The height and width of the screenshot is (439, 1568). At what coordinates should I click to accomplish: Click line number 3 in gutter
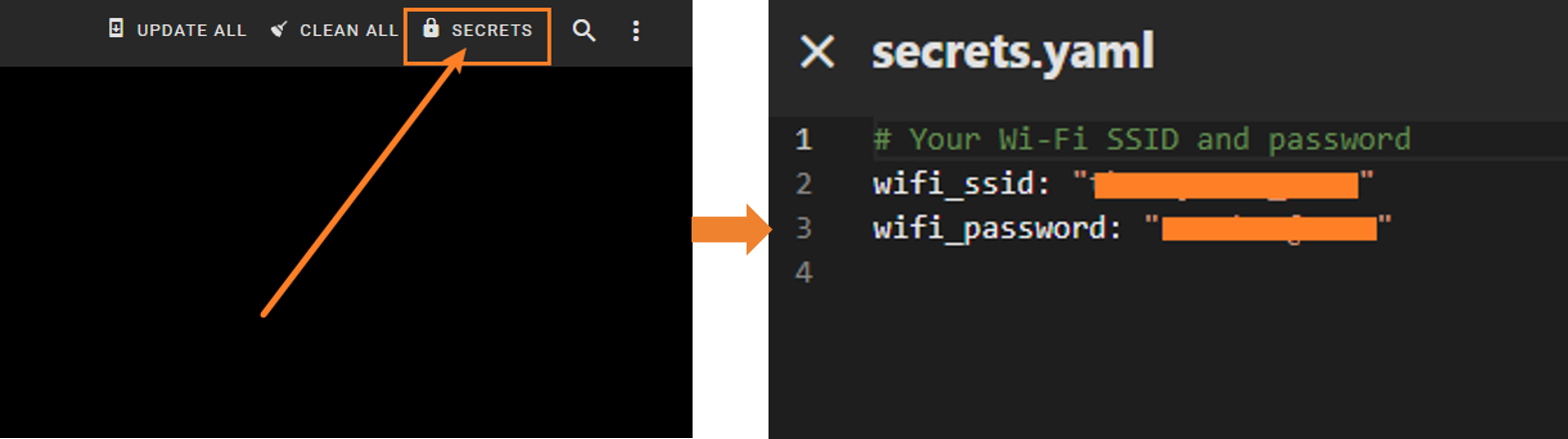pyautogui.click(x=803, y=228)
